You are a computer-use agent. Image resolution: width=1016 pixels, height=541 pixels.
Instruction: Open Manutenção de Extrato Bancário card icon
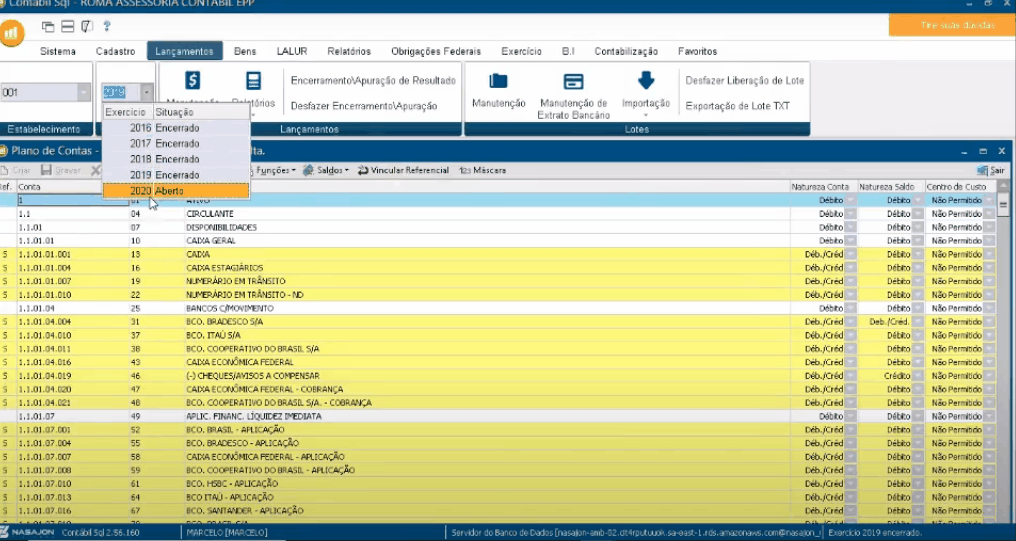click(573, 81)
